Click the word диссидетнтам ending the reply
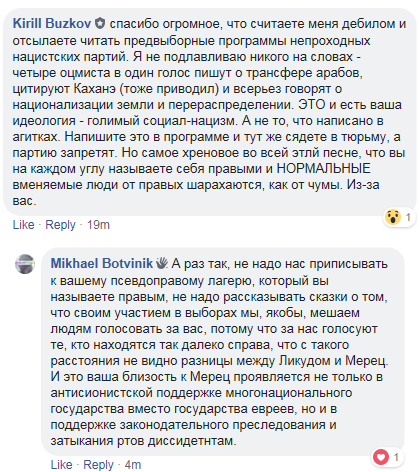Image resolution: width=419 pixels, height=472 pixels. click(x=192, y=441)
